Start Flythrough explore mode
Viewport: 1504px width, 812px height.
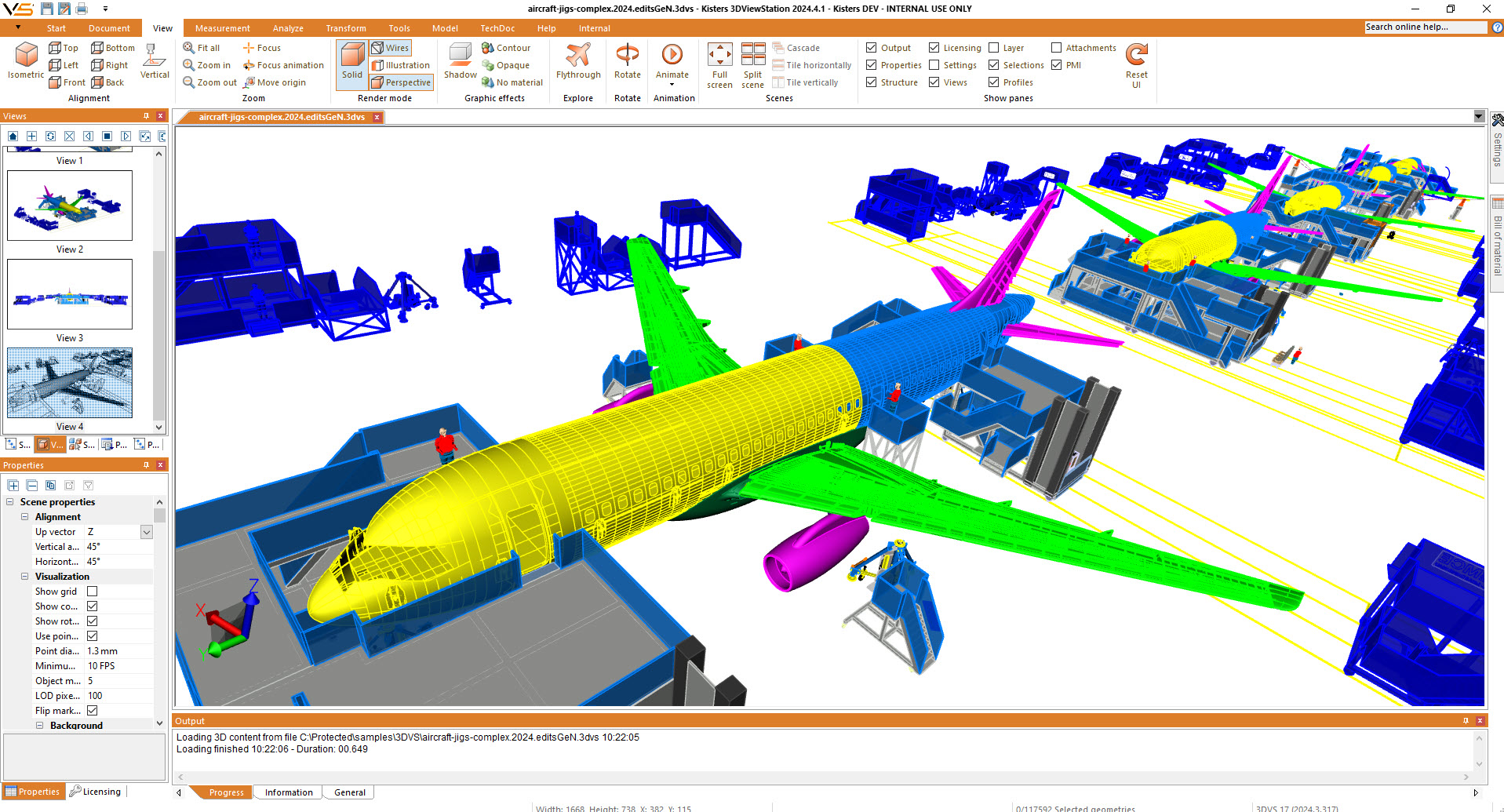(578, 61)
